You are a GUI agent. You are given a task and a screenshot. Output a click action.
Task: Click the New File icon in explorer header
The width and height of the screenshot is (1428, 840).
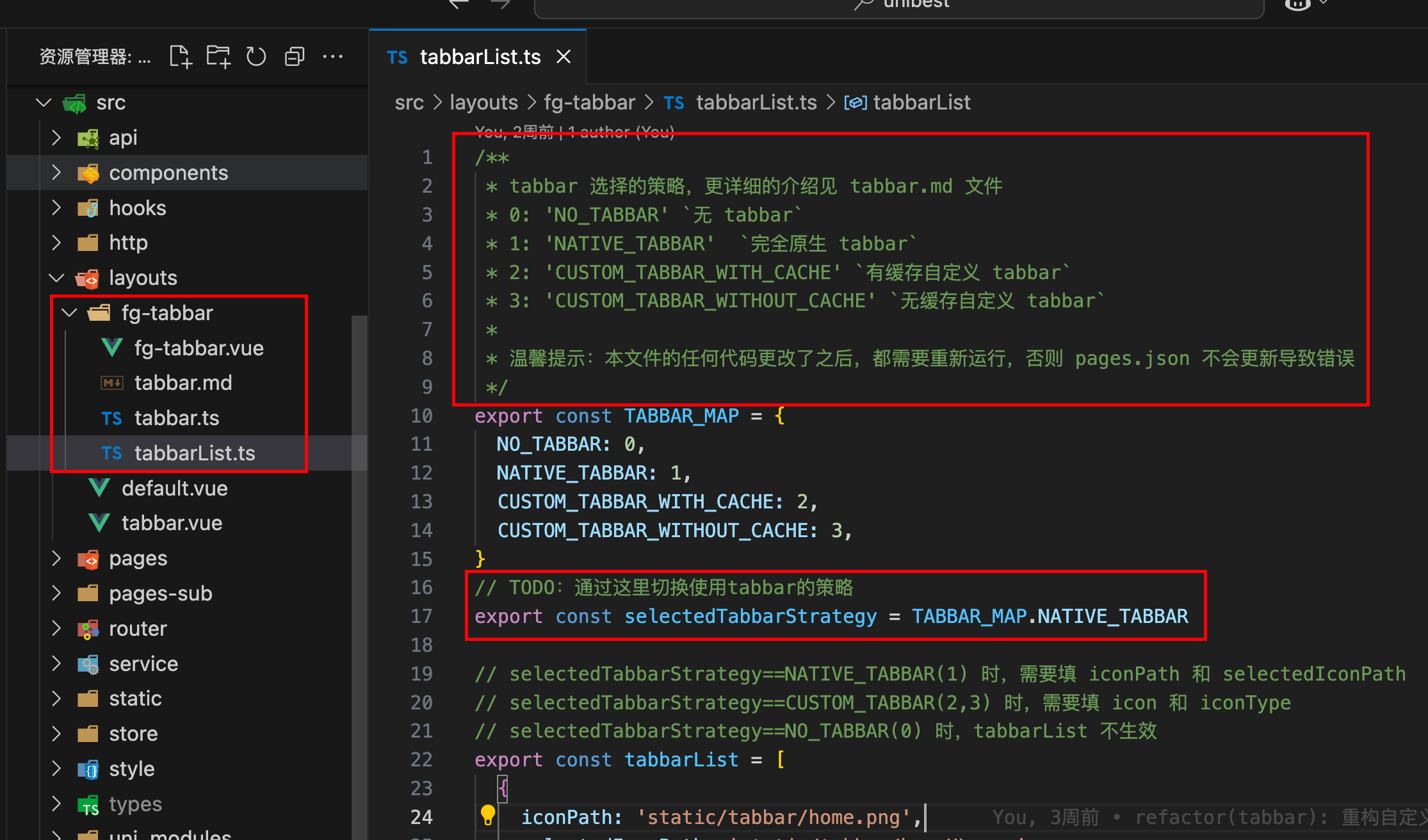[181, 57]
